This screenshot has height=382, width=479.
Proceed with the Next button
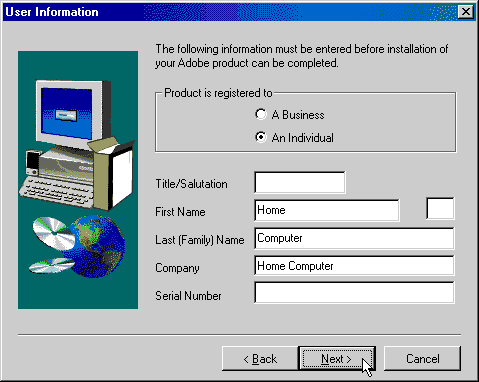tap(337, 359)
